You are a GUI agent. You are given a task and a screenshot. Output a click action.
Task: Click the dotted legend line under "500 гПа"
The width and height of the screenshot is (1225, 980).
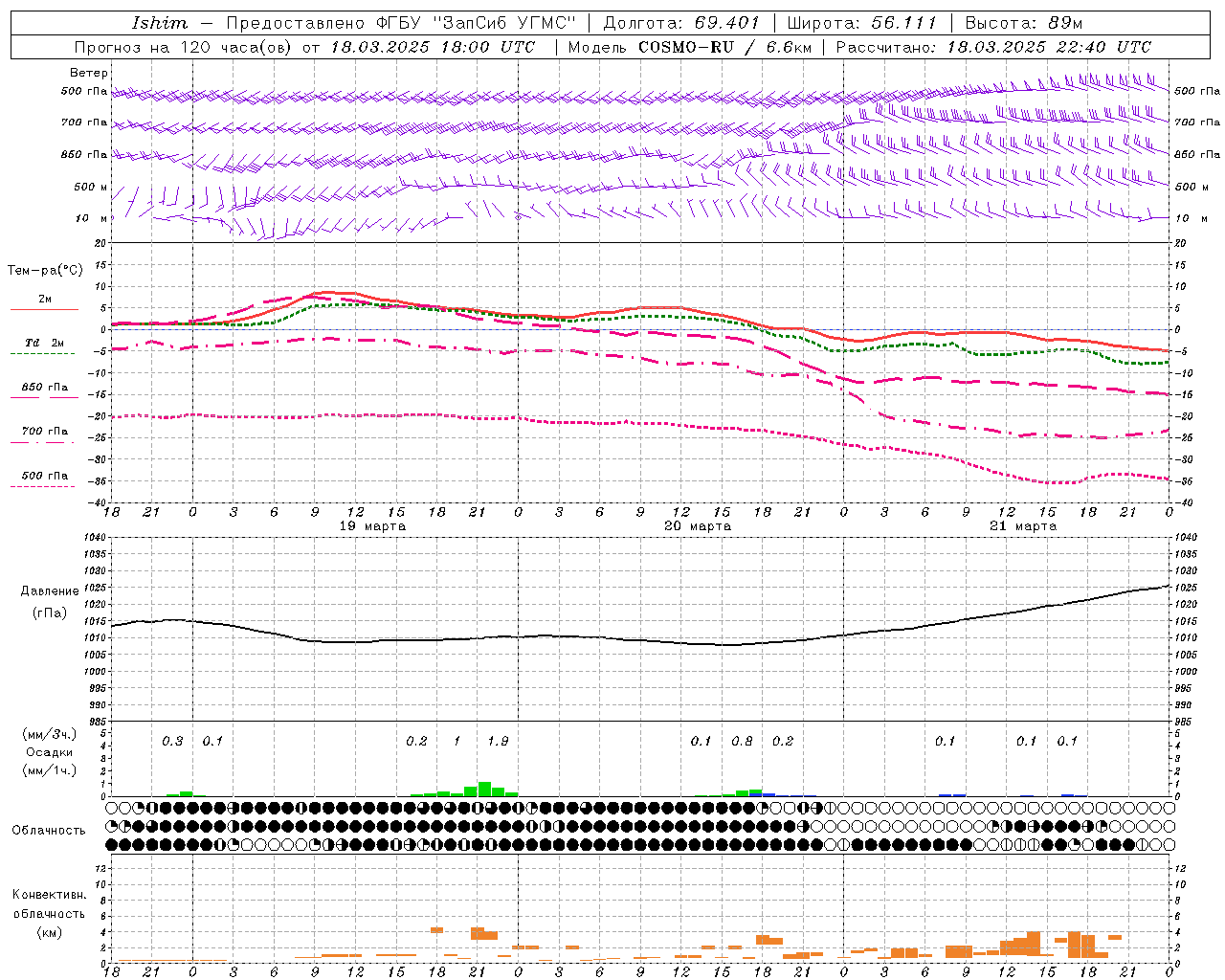pyautogui.click(x=42, y=486)
